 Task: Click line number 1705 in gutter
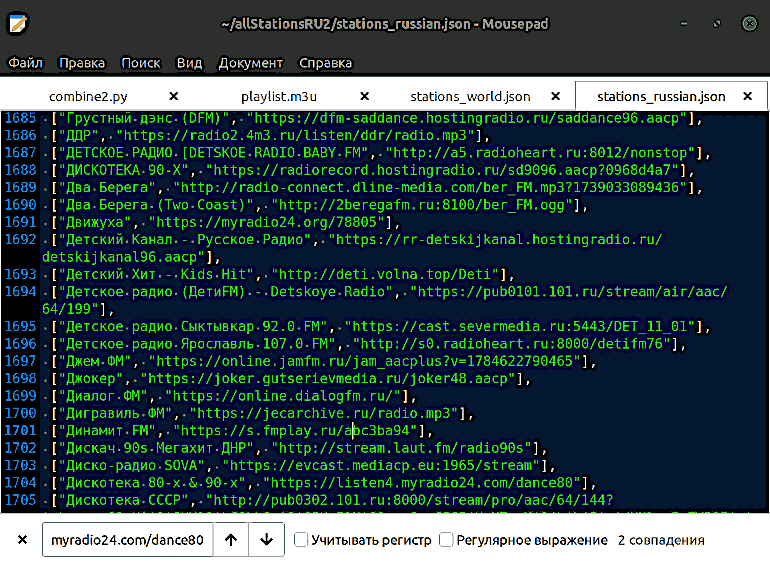[x=21, y=500]
